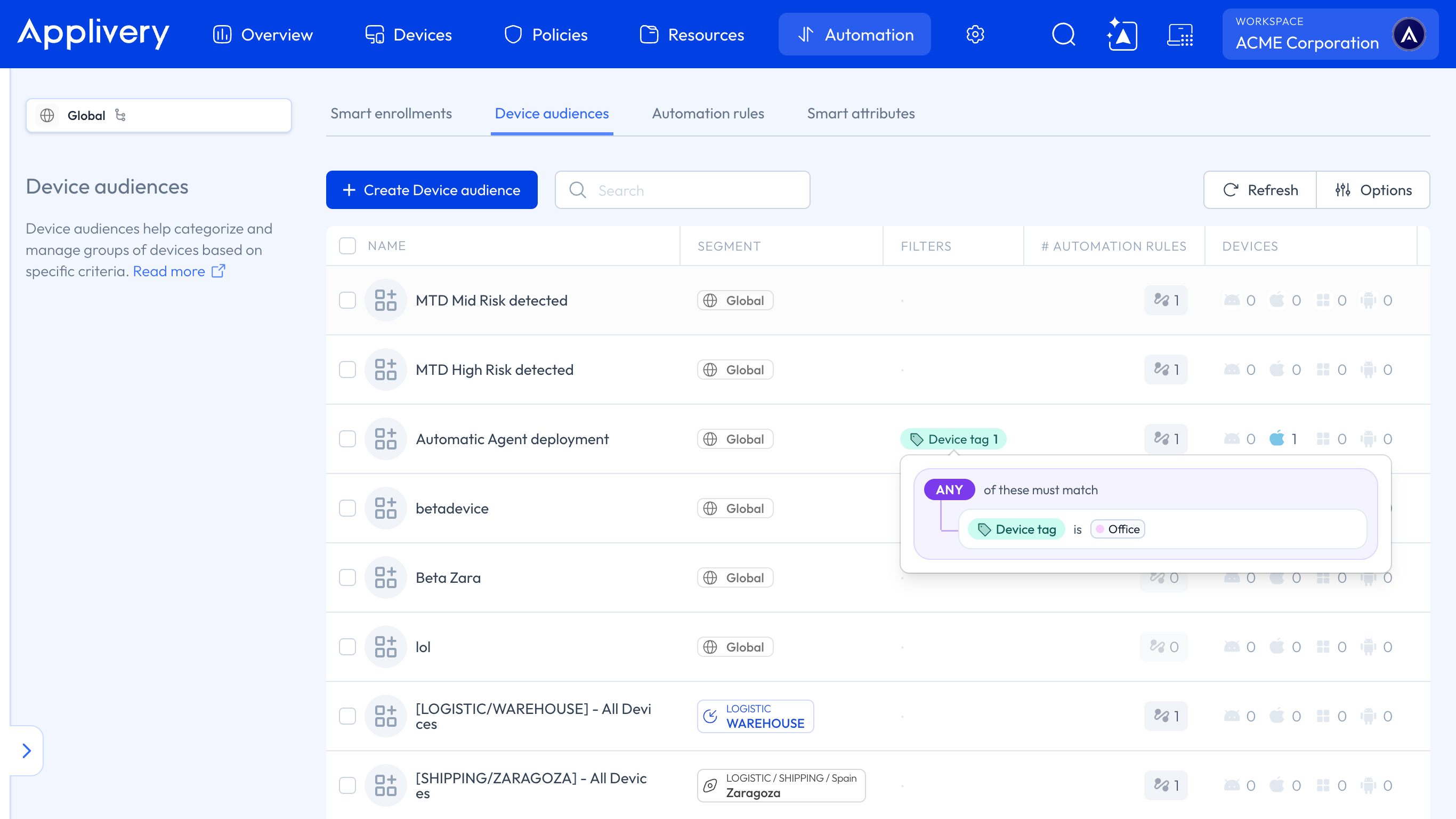Image resolution: width=1456 pixels, height=819 pixels.
Task: Refresh the device audiences list
Action: tap(1260, 190)
